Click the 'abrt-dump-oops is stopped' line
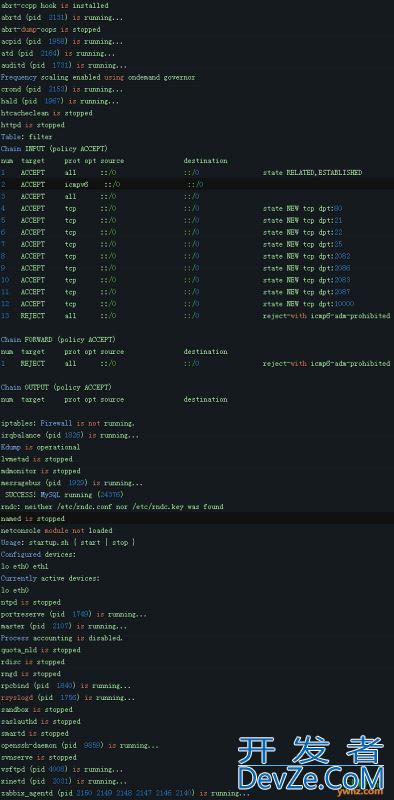This screenshot has height=800, width=394. click(x=51, y=30)
